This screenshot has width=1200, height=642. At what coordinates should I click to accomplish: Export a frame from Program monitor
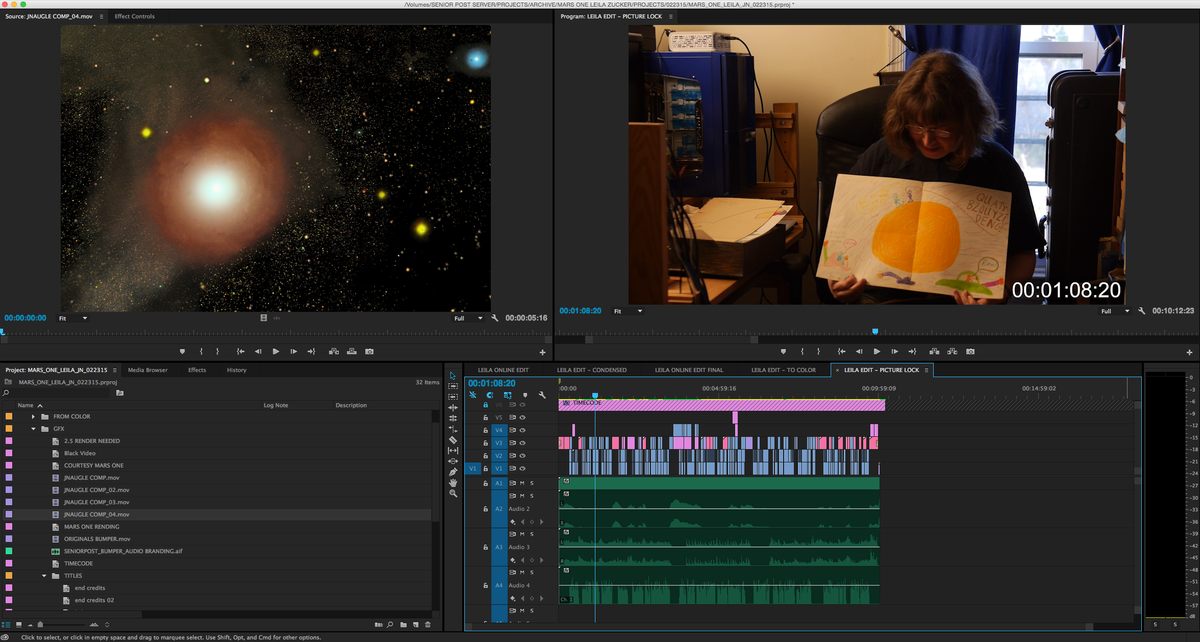tap(970, 352)
